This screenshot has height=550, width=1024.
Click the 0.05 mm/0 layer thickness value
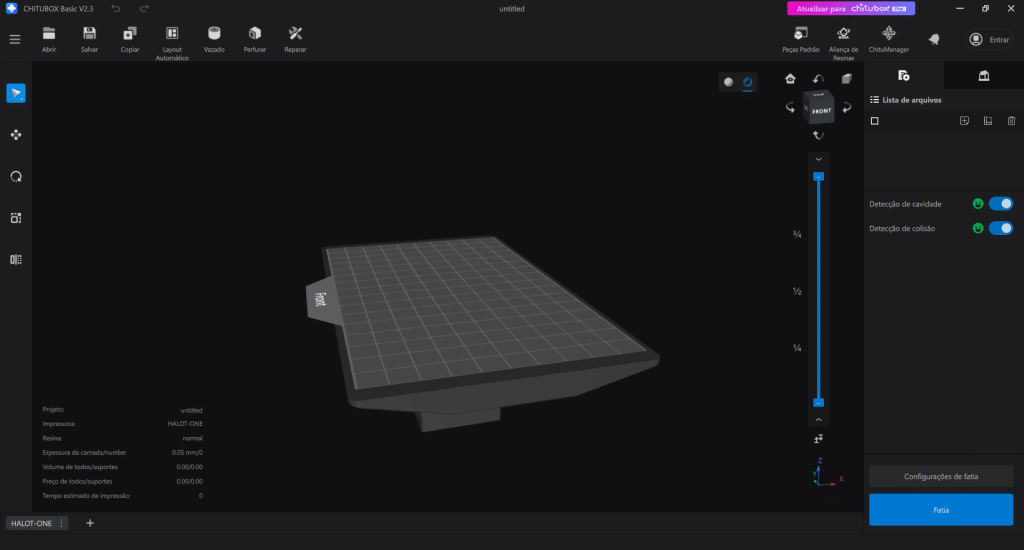(x=187, y=453)
